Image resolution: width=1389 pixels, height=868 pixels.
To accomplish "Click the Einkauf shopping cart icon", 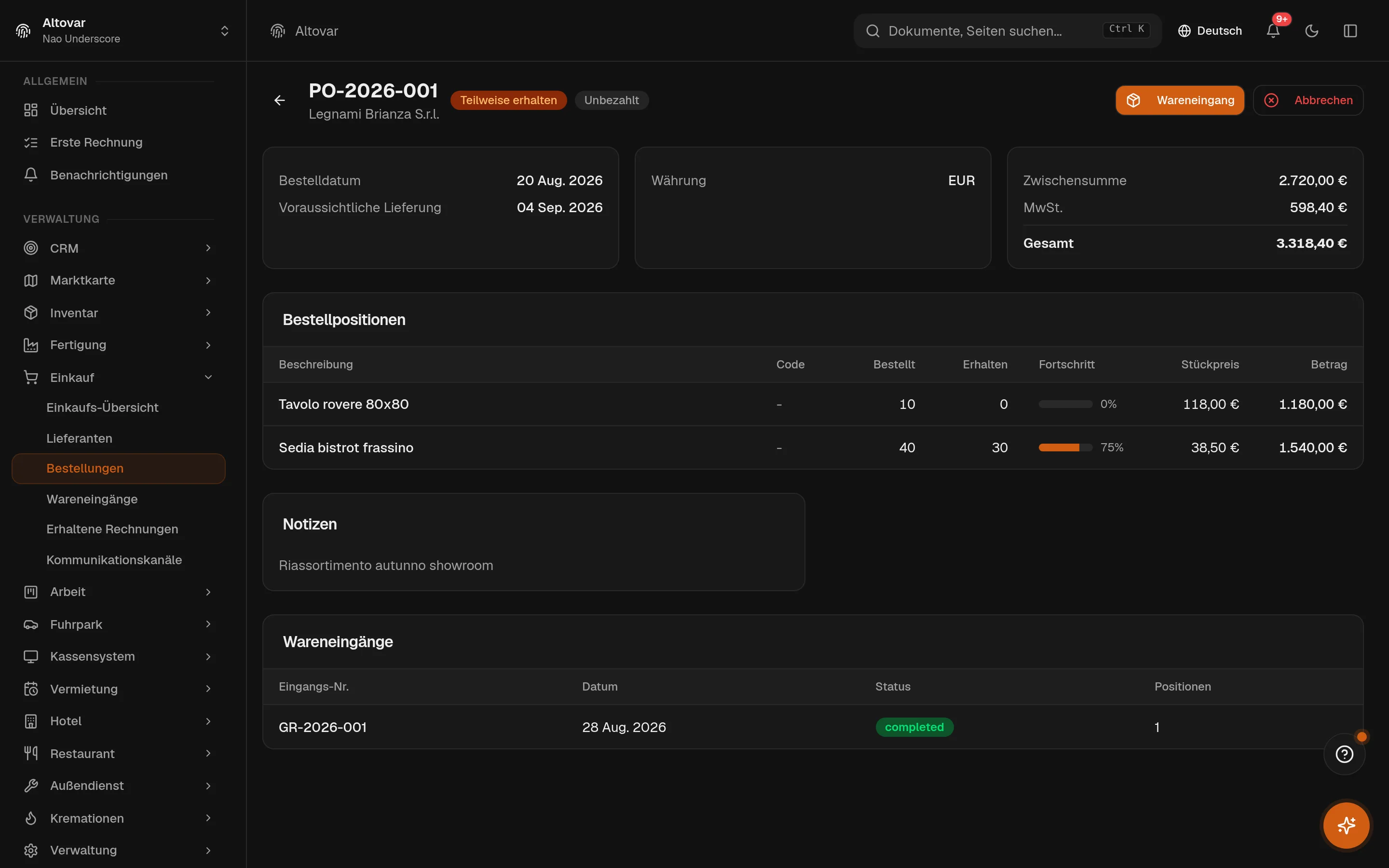I will 31,377.
